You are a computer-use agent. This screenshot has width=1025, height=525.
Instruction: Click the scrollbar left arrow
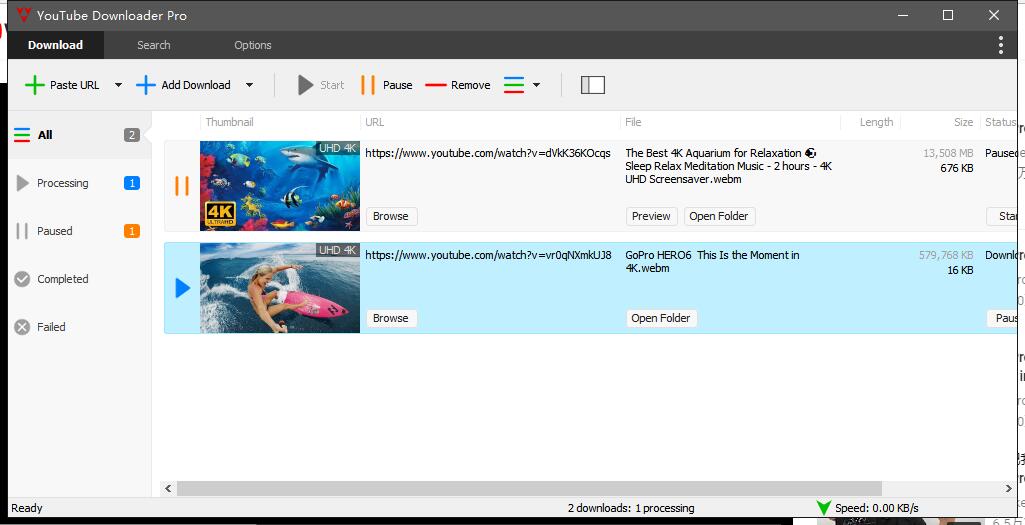(168, 488)
